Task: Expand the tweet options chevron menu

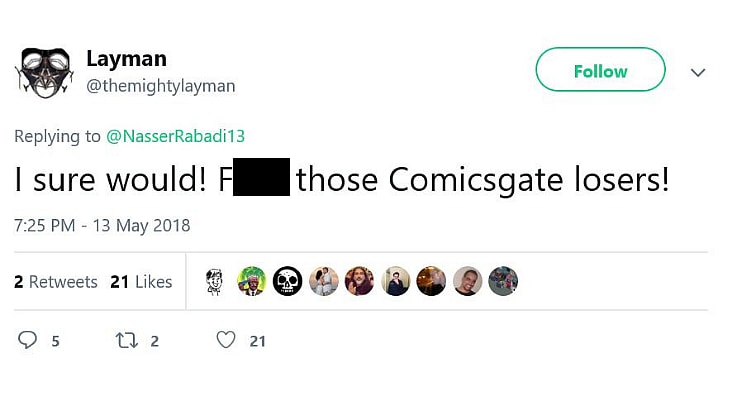Action: point(699,72)
